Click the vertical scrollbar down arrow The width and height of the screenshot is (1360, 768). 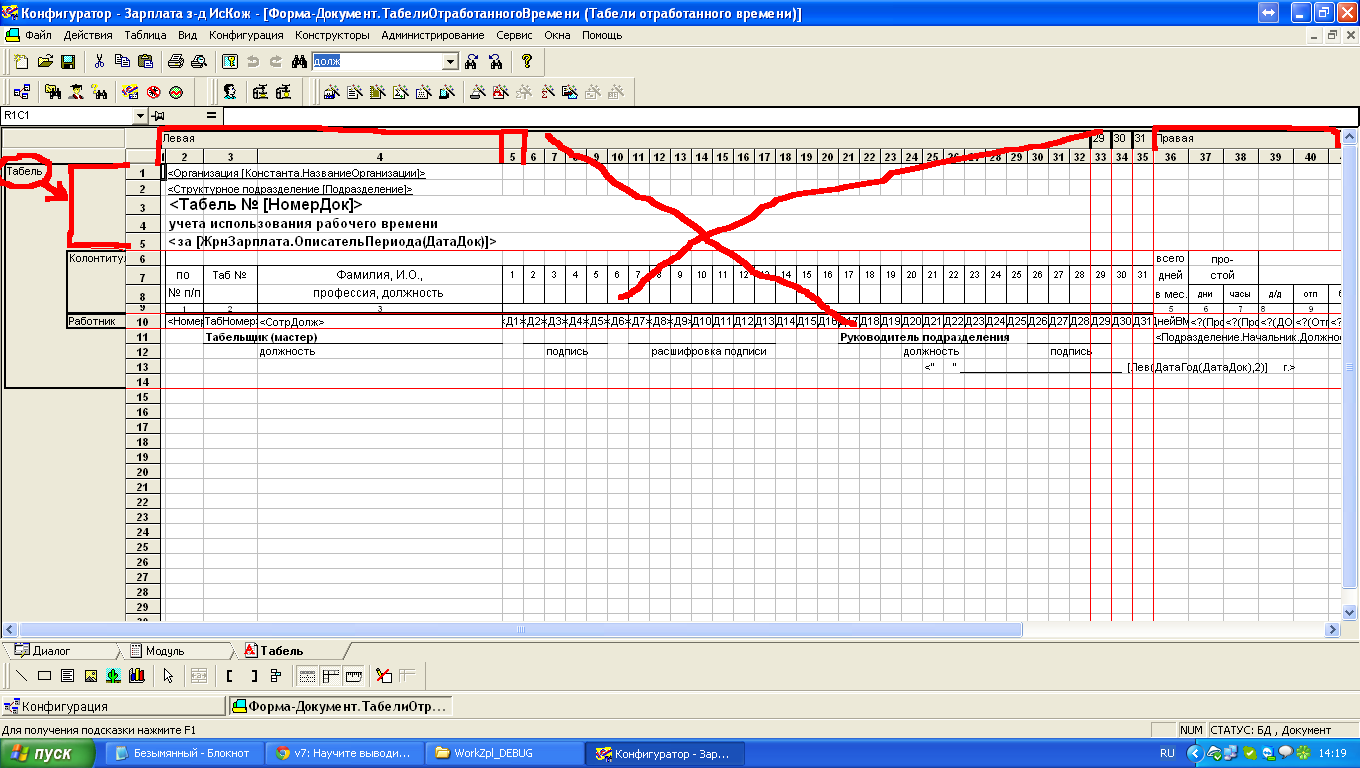pyautogui.click(x=1350, y=613)
